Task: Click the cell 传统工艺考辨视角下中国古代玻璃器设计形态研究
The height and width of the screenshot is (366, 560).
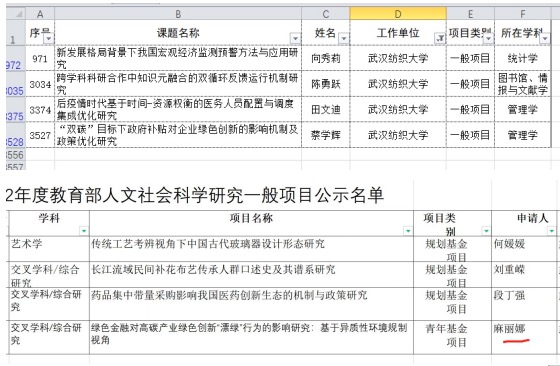Action: click(x=251, y=249)
